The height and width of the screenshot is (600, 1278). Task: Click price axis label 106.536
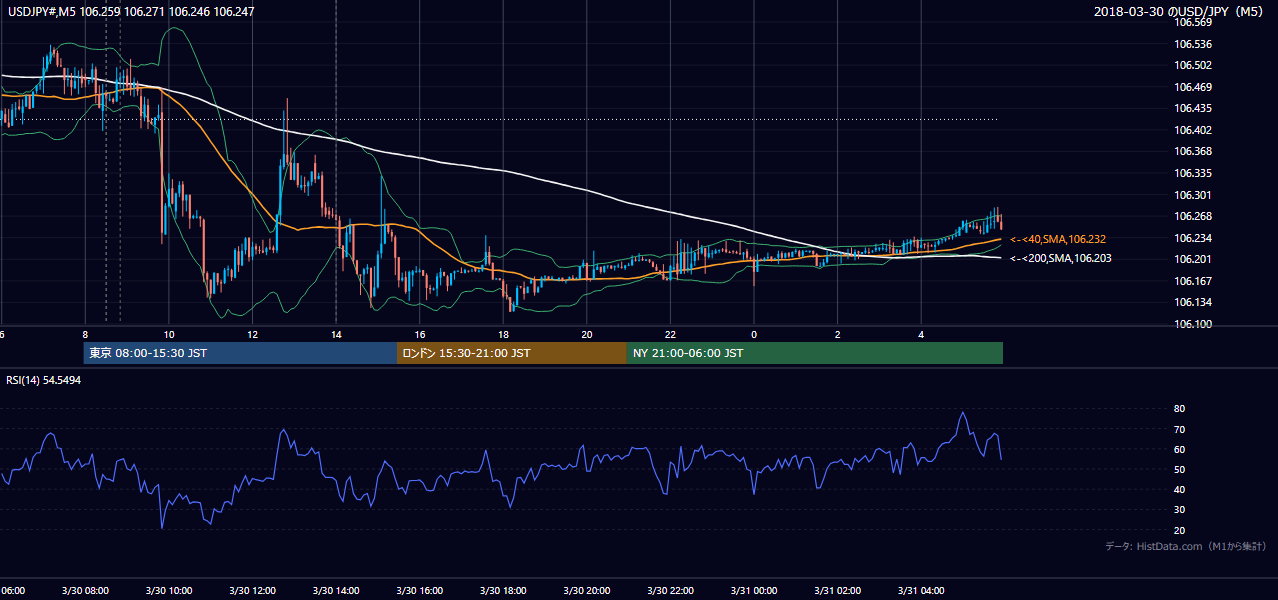(1194, 44)
